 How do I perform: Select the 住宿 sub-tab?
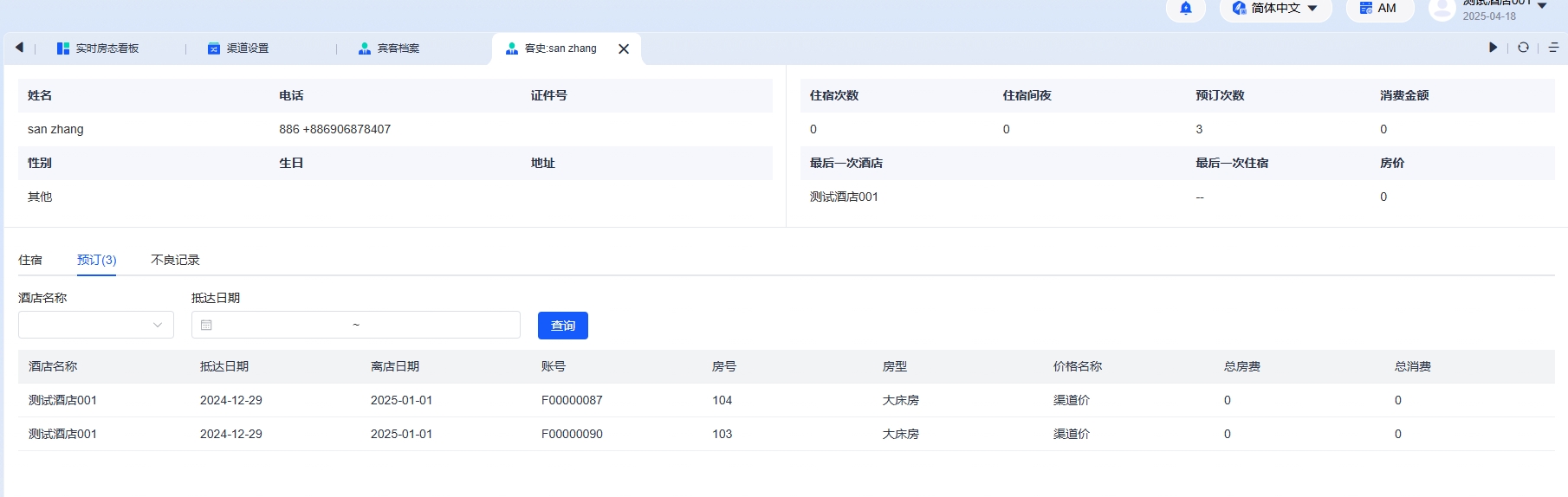30,260
